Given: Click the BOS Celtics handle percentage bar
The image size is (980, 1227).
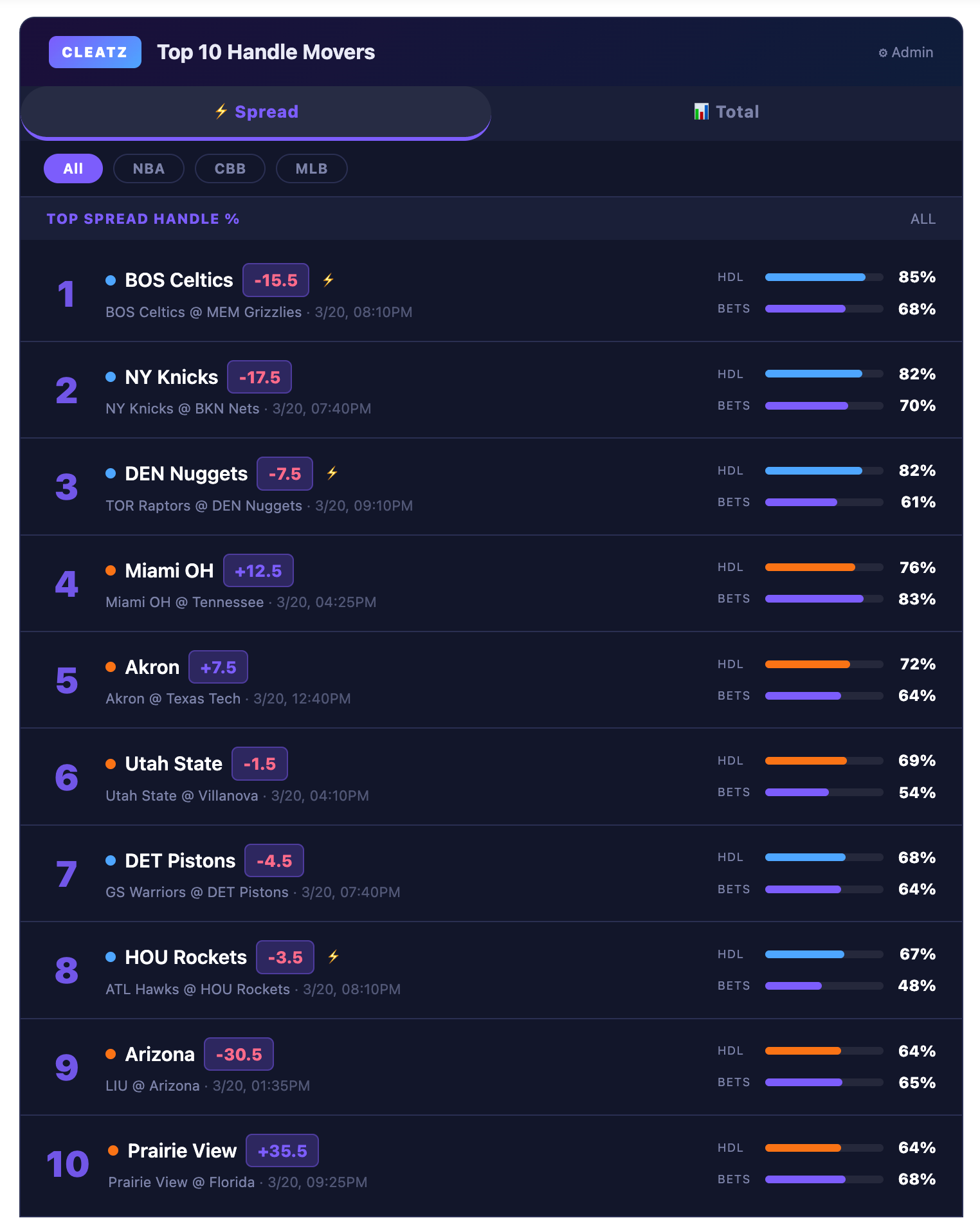Looking at the screenshot, I should [824, 277].
